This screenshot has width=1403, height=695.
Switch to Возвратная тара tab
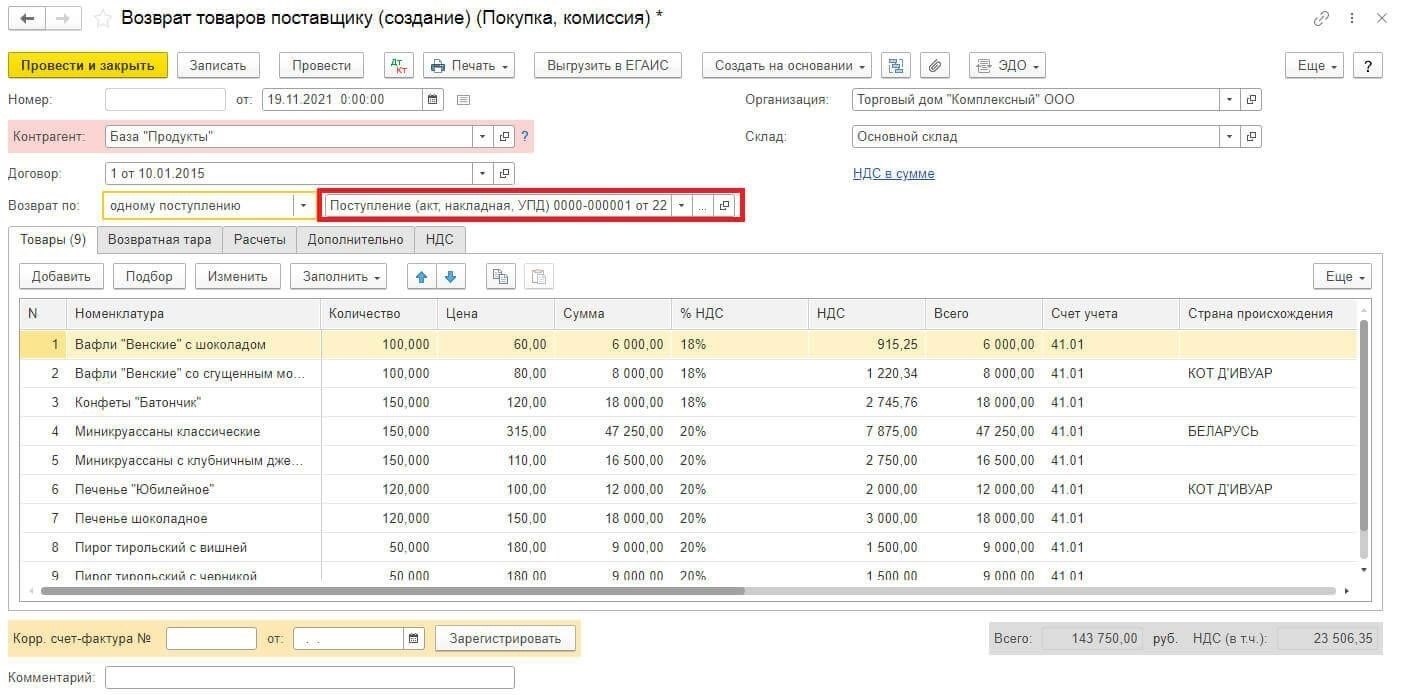(160, 239)
